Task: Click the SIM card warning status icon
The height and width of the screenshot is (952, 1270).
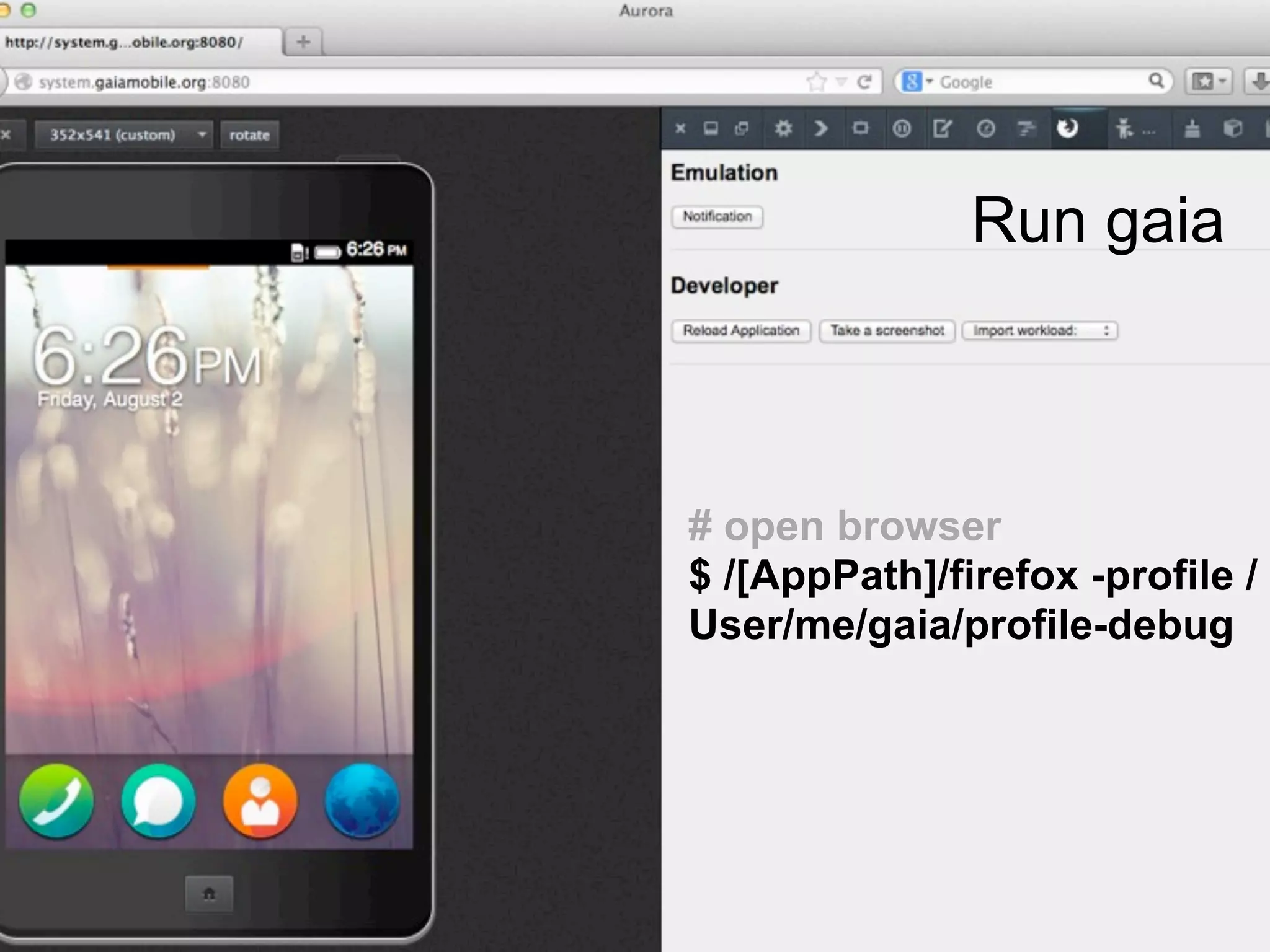Action: tap(300, 252)
